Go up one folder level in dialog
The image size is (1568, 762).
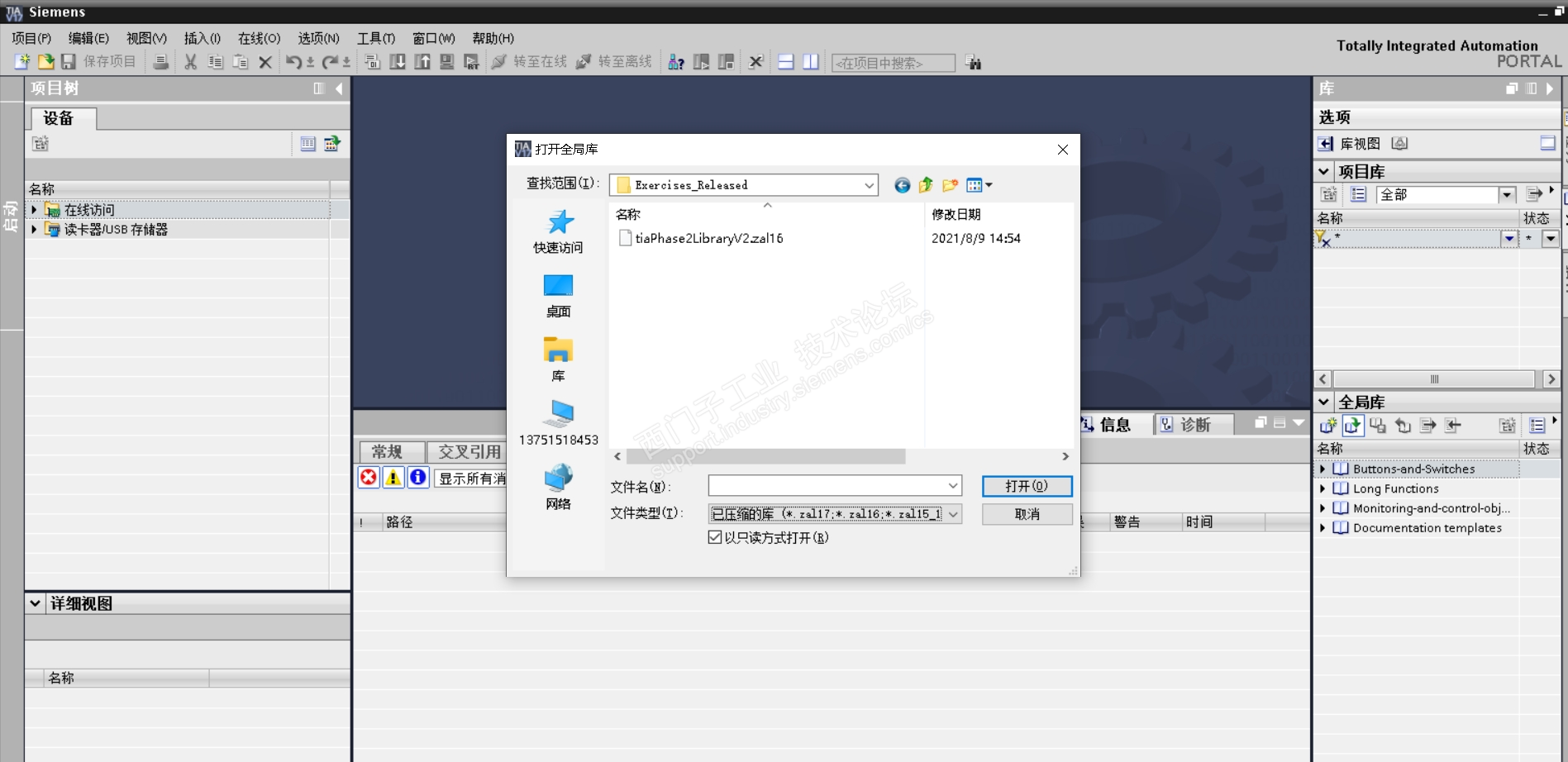point(926,185)
